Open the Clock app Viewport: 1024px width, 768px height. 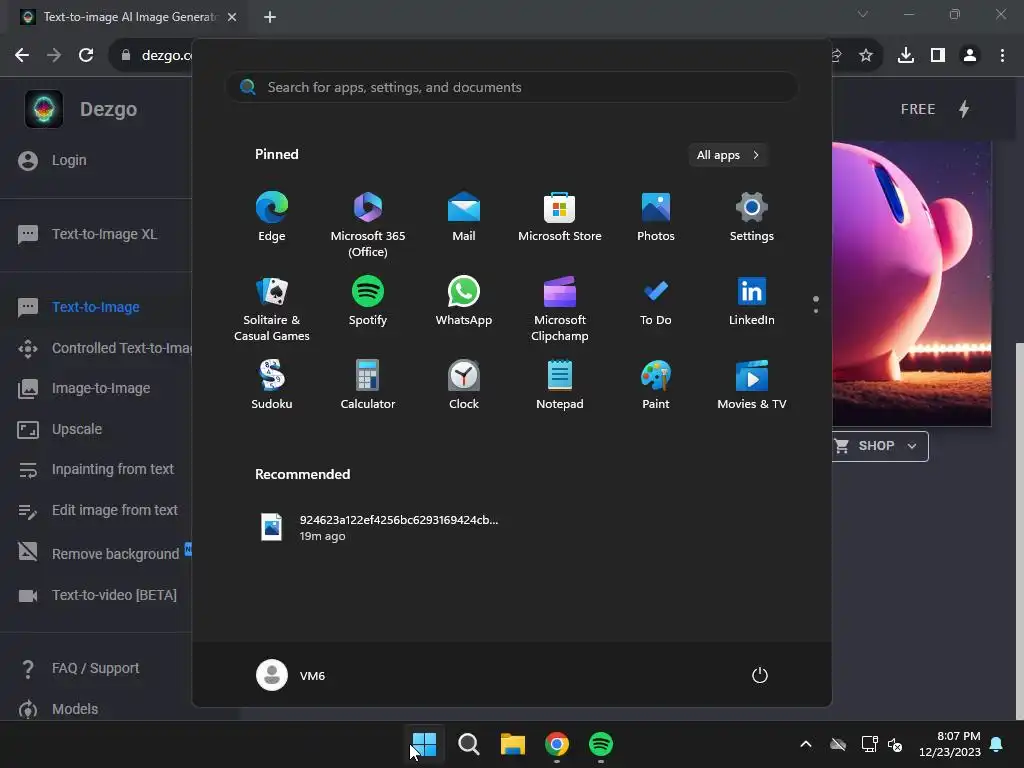pos(464,385)
